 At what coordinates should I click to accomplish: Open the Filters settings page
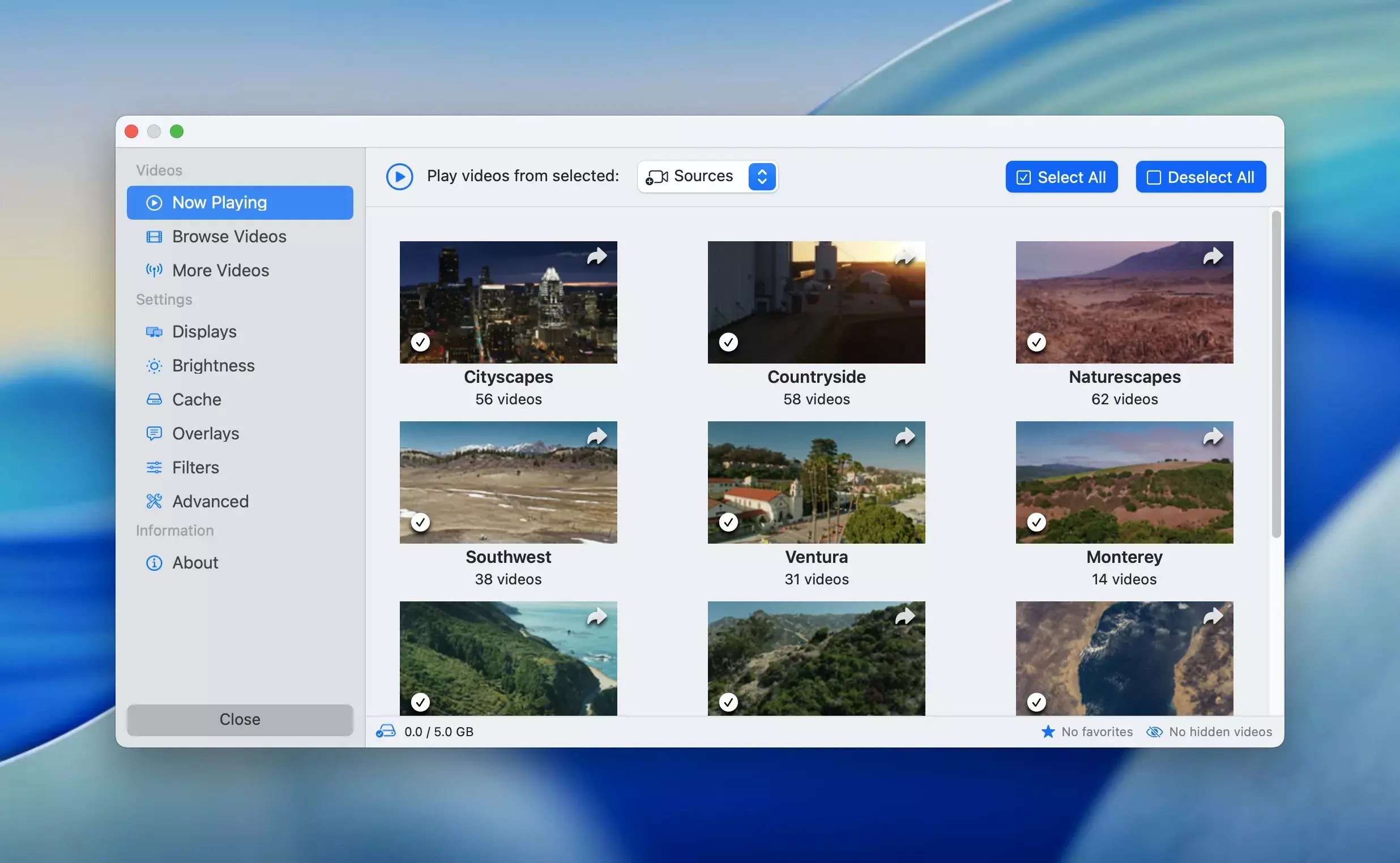click(195, 468)
